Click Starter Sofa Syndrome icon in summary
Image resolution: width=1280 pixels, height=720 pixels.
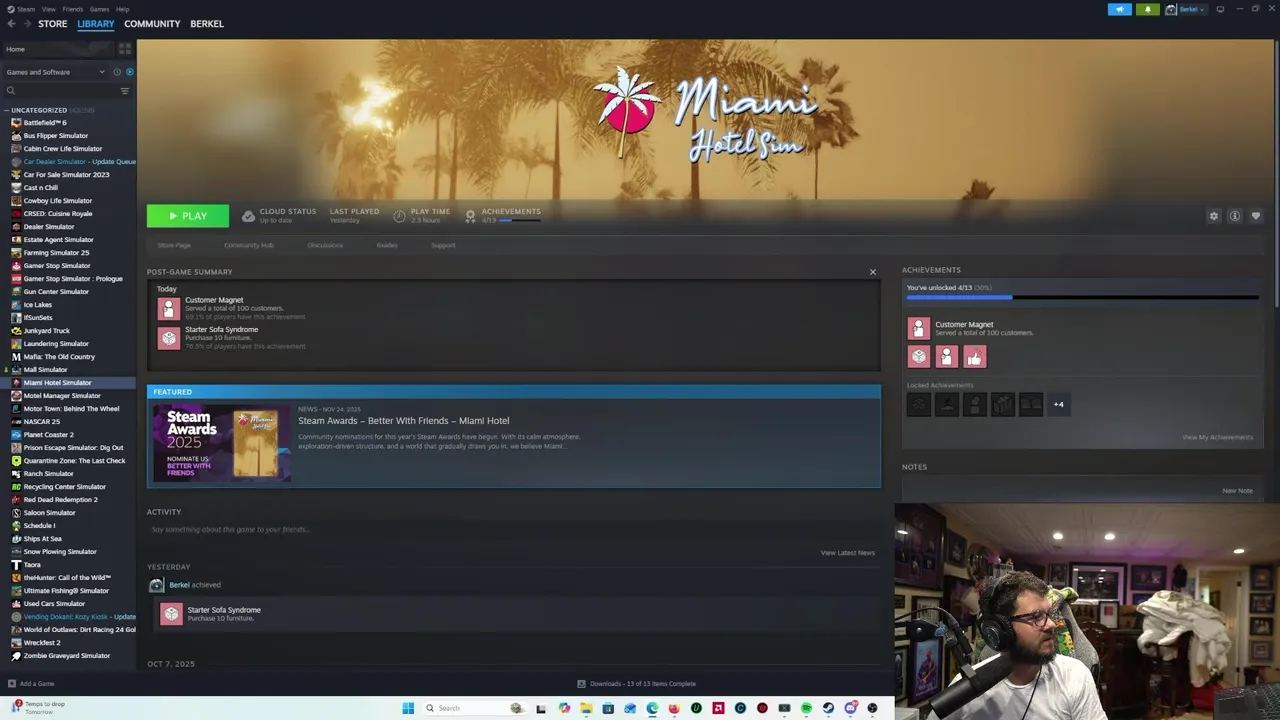click(x=169, y=338)
